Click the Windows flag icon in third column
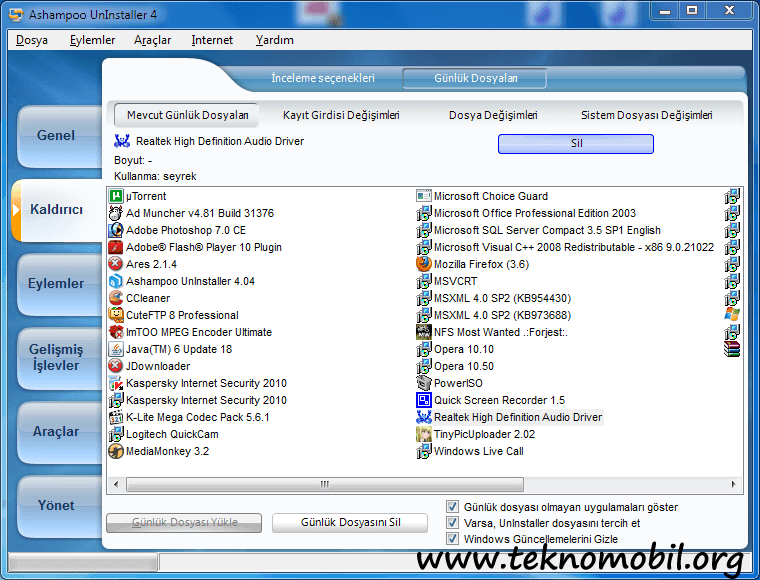 point(732,315)
